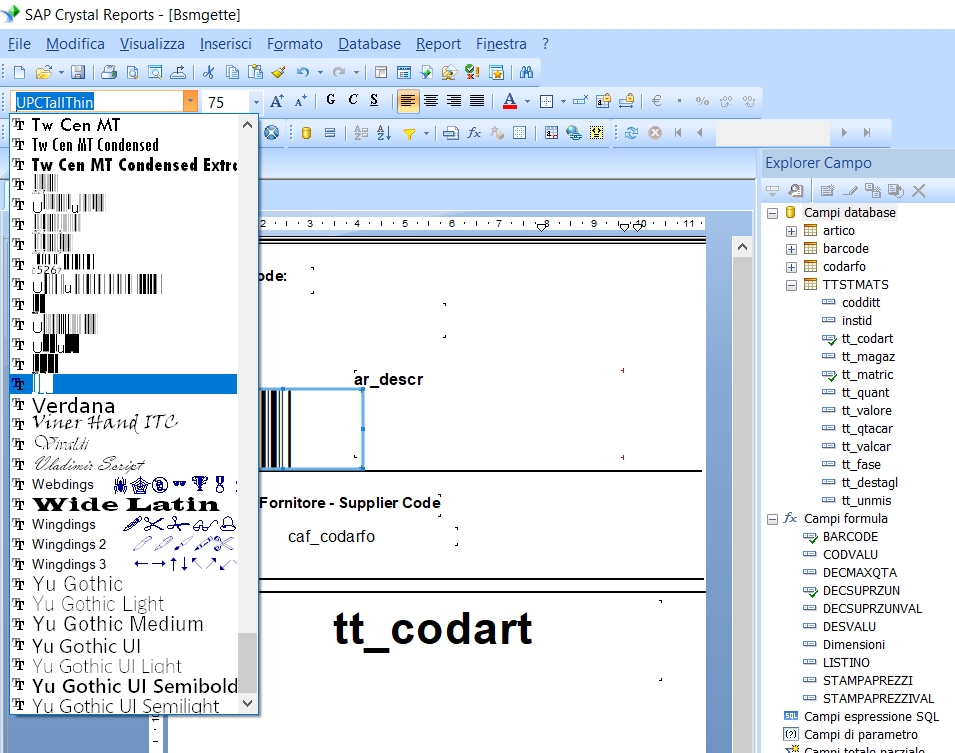The height and width of the screenshot is (753, 955).
Task: Cut selection with scissors icon
Action: pos(208,72)
